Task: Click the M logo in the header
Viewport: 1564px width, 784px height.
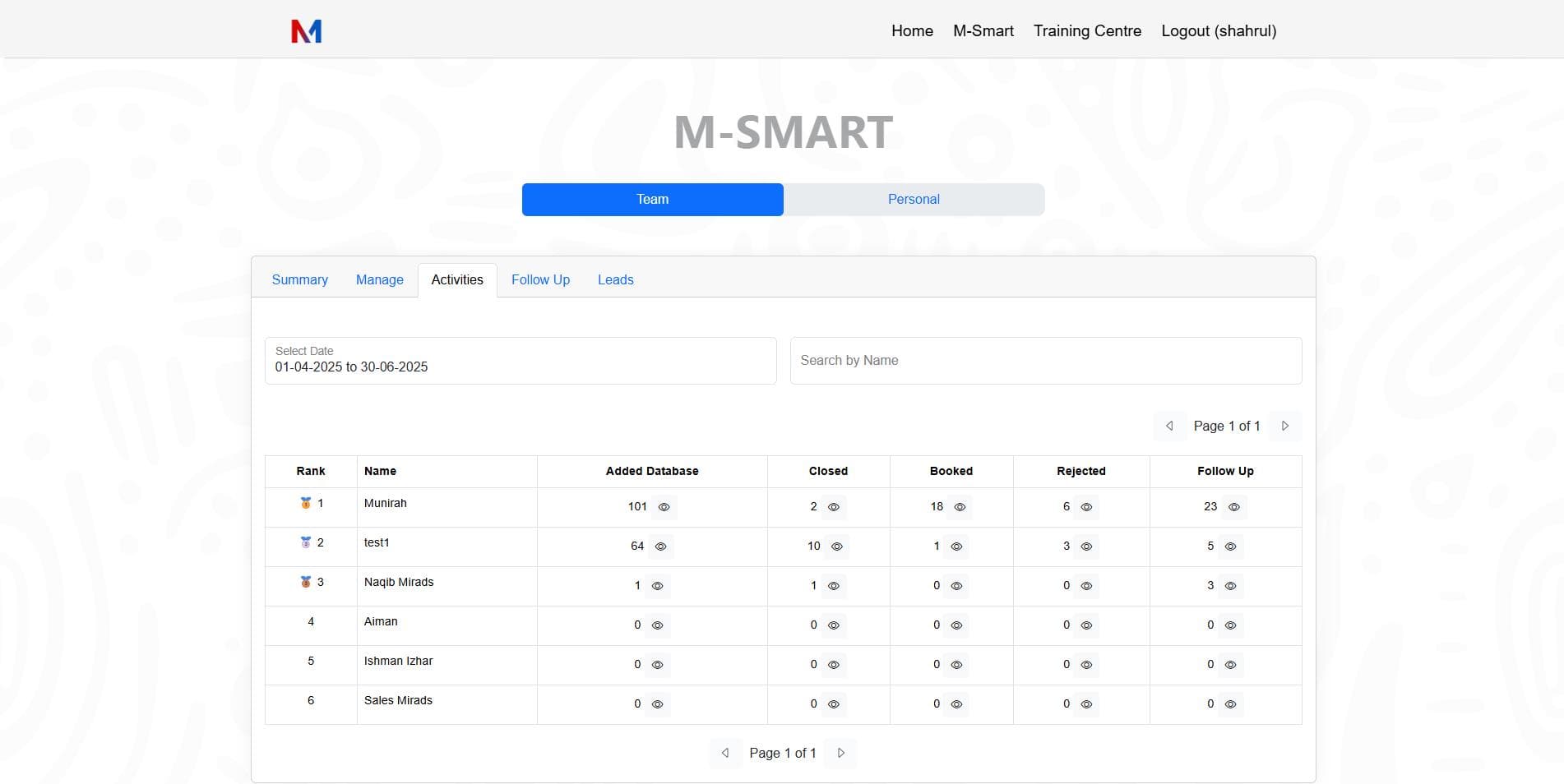Action: [x=305, y=30]
